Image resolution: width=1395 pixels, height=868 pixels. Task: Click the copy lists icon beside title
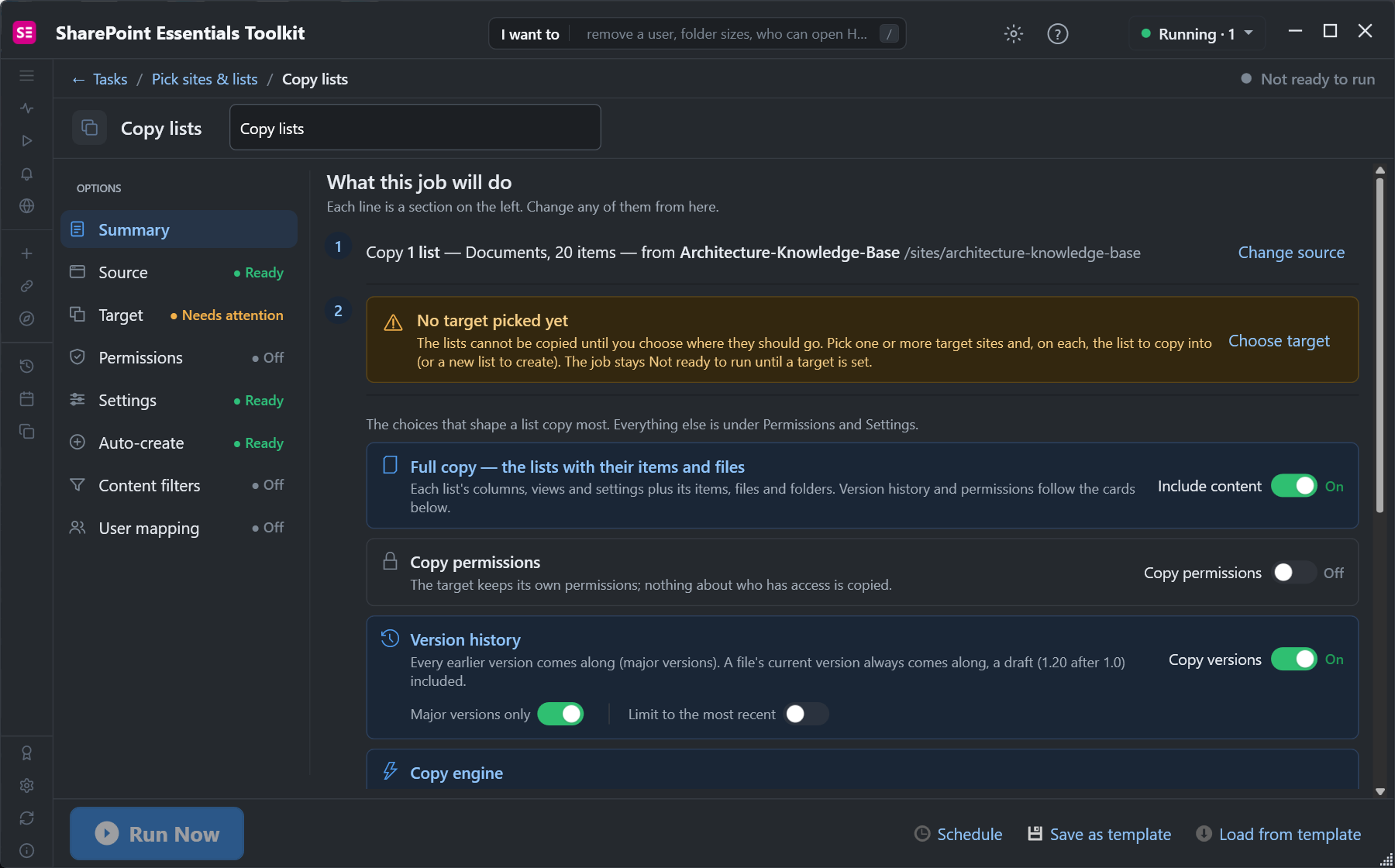[89, 128]
